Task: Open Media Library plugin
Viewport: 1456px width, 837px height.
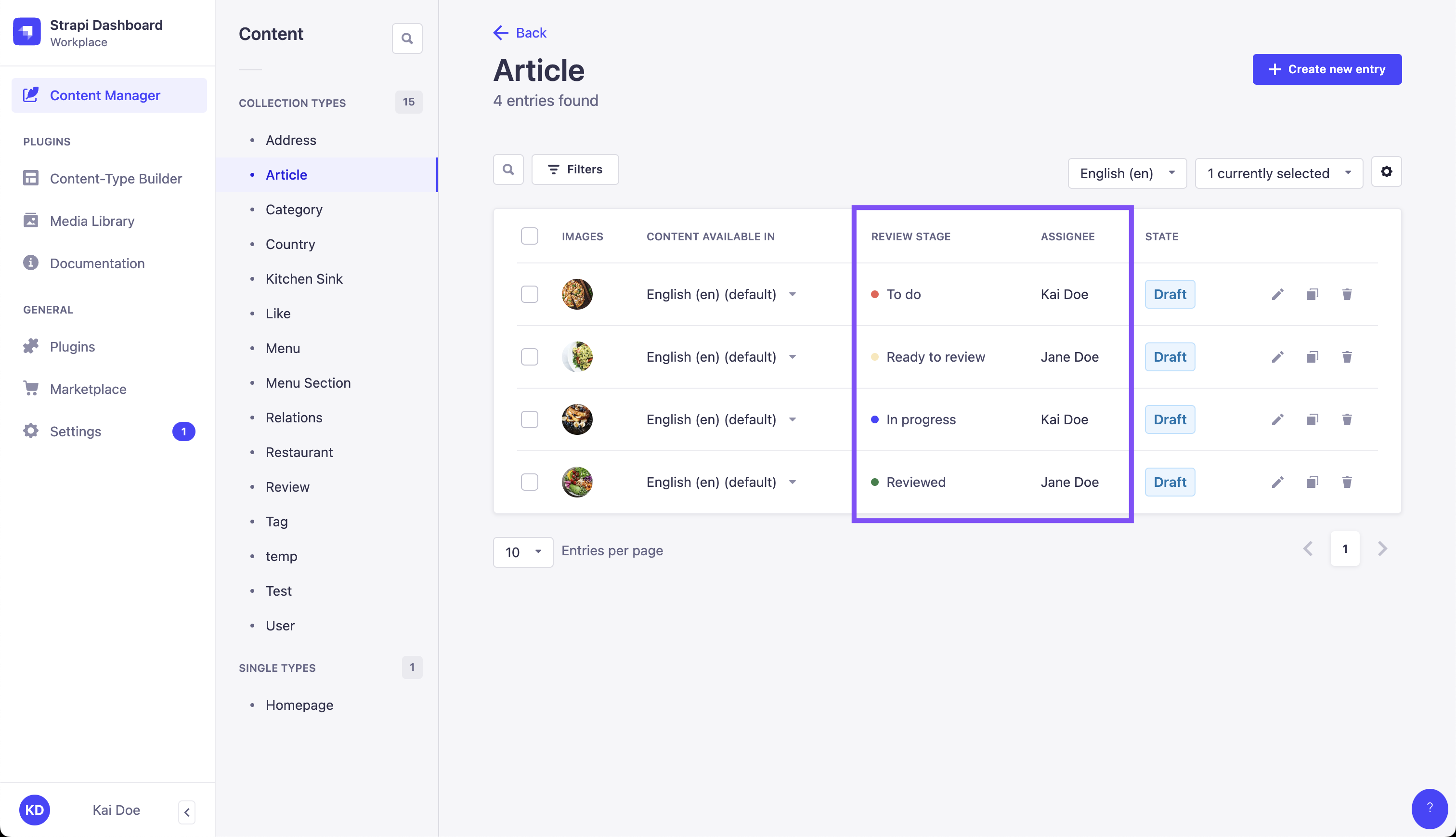Action: (92, 221)
